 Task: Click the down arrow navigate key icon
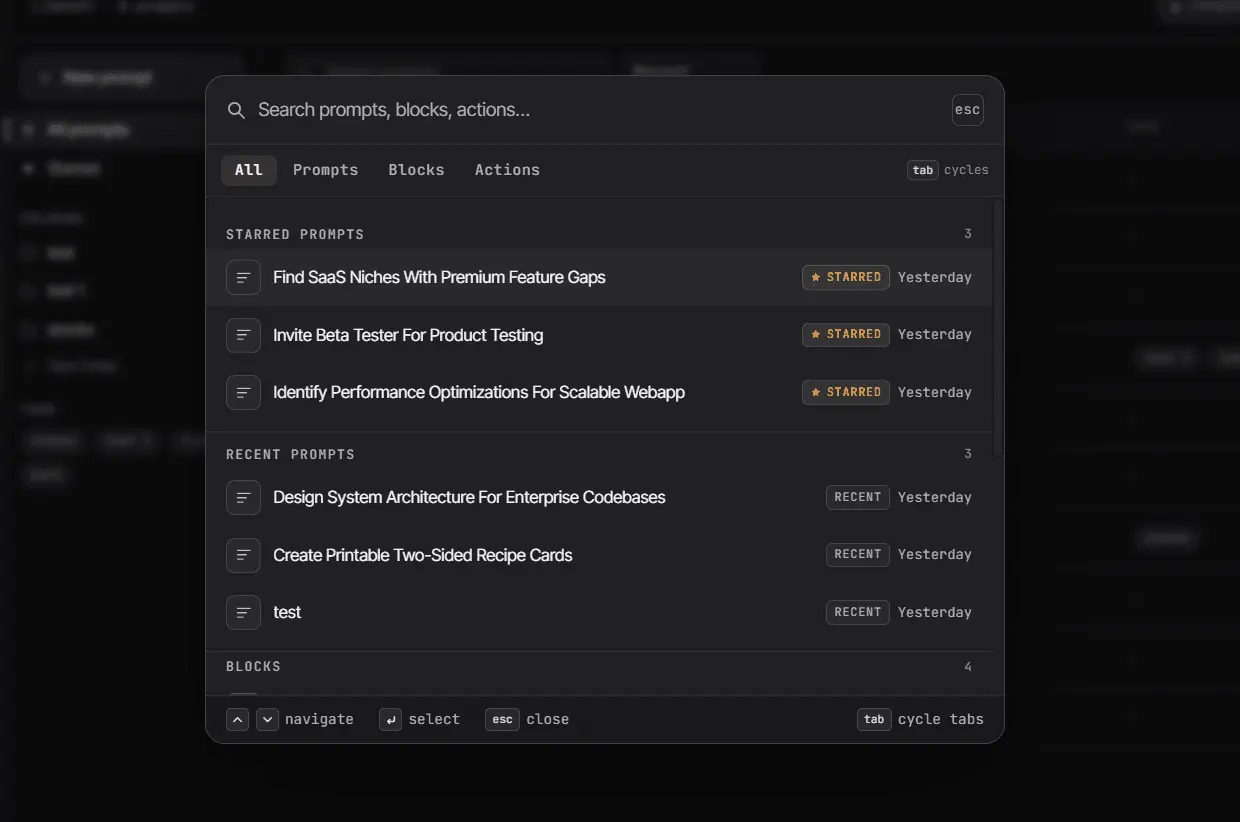tap(267, 719)
